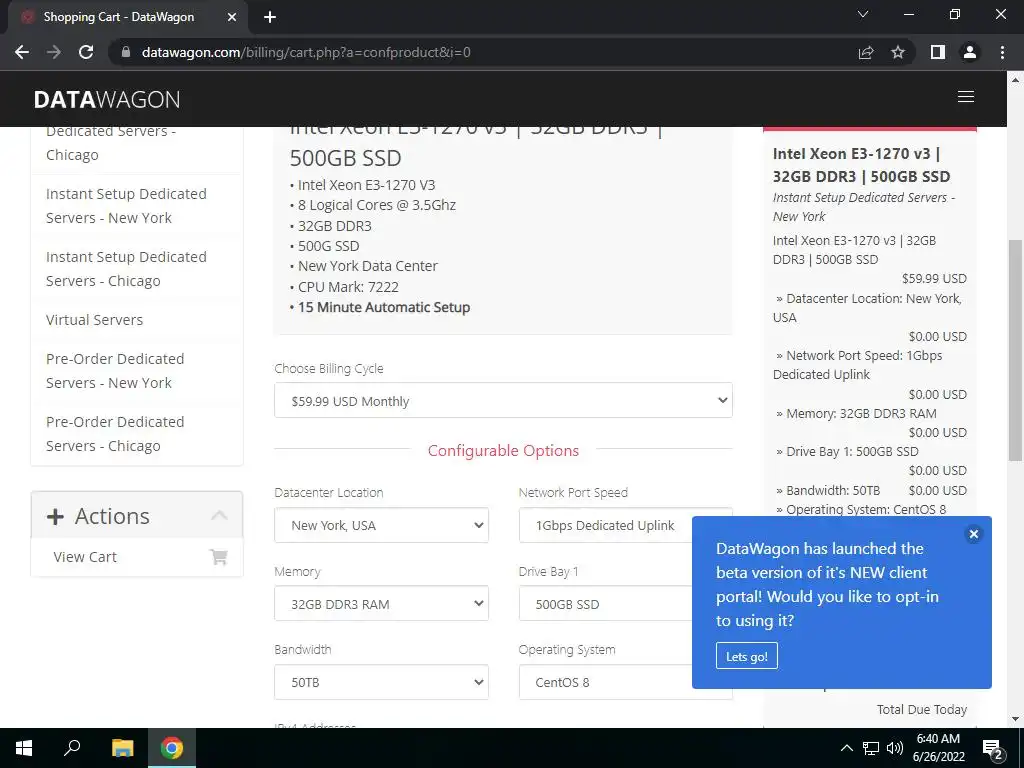Screen dimensions: 1024x768
Task: Click the scrollbar up arrow
Action: [x=1015, y=80]
